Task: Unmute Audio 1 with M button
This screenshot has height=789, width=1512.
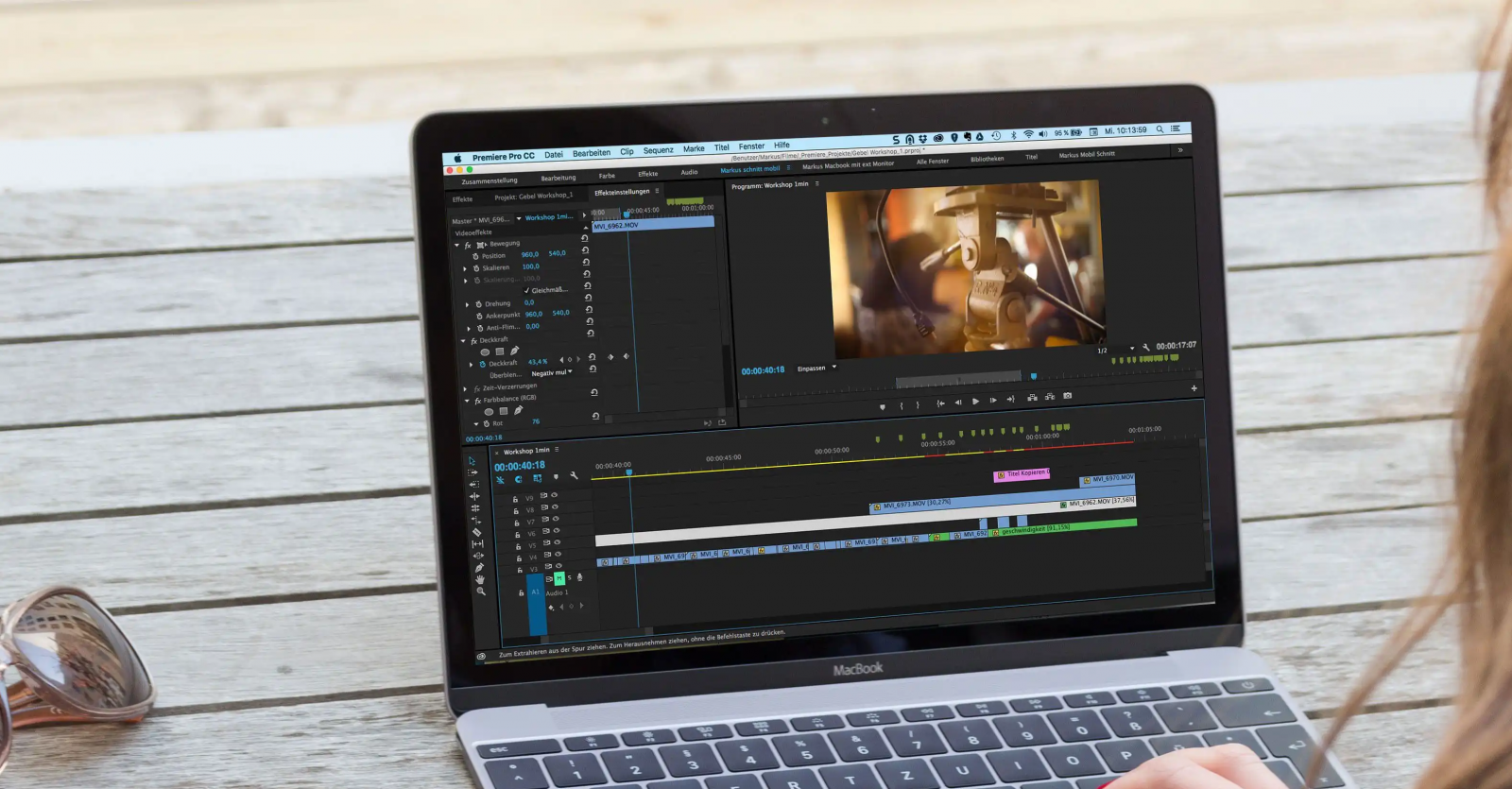Action: click(558, 578)
